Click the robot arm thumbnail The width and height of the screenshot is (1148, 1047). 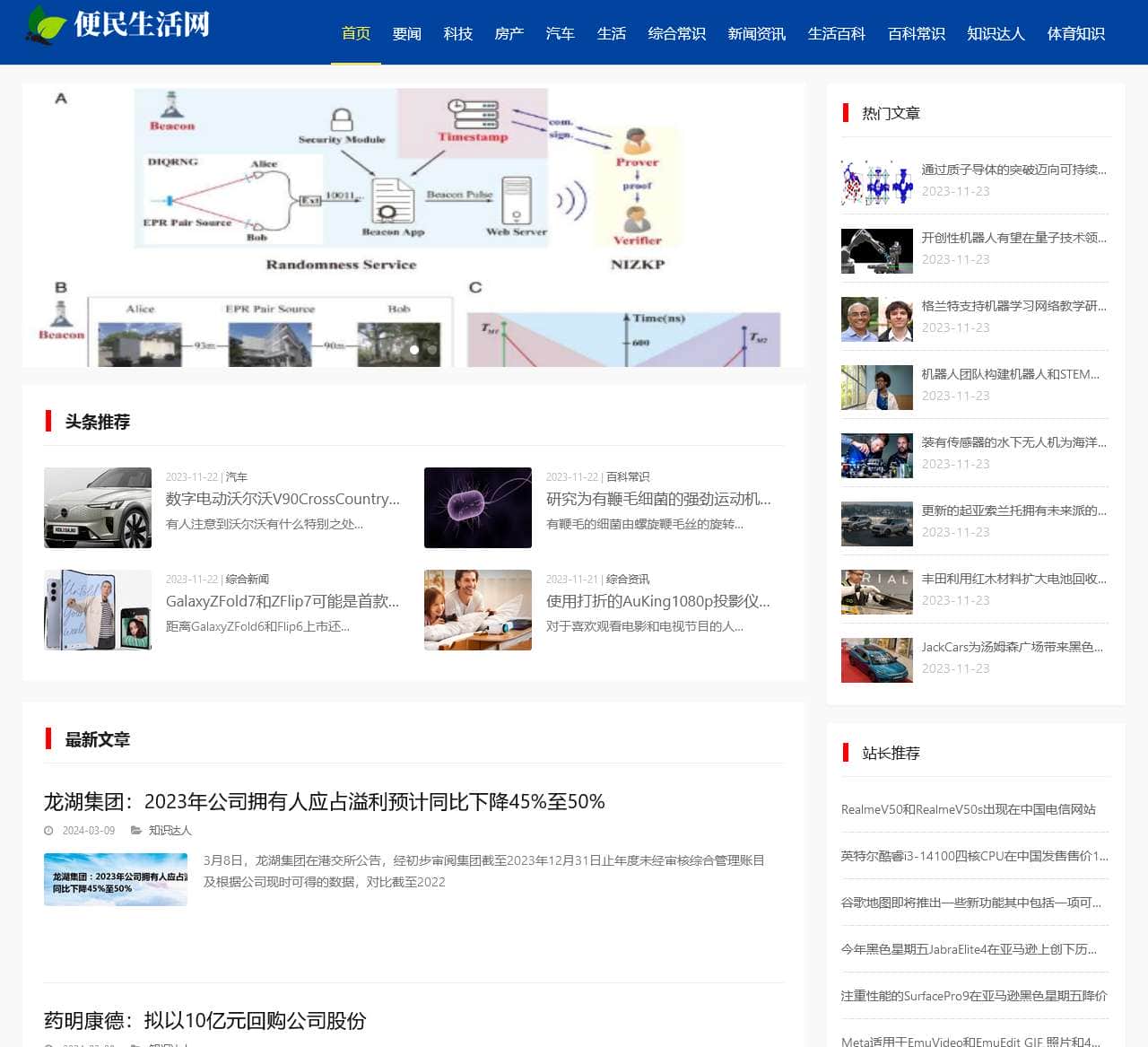coord(877,251)
